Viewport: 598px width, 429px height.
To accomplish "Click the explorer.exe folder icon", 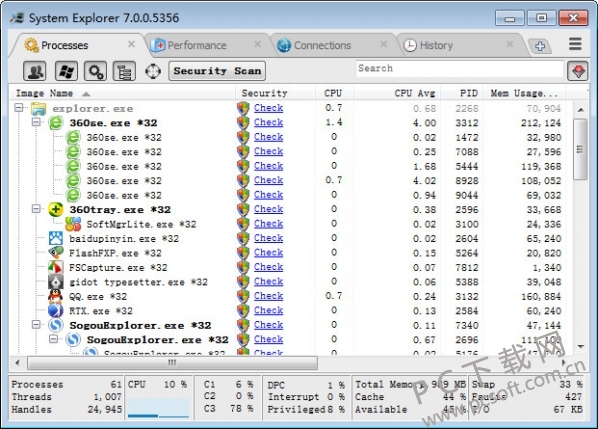I will point(39,109).
